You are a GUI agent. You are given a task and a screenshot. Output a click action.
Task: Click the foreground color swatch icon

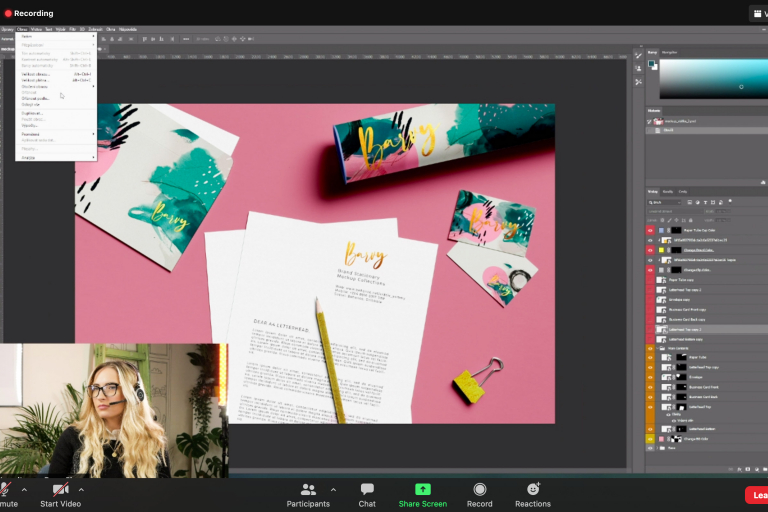click(651, 64)
